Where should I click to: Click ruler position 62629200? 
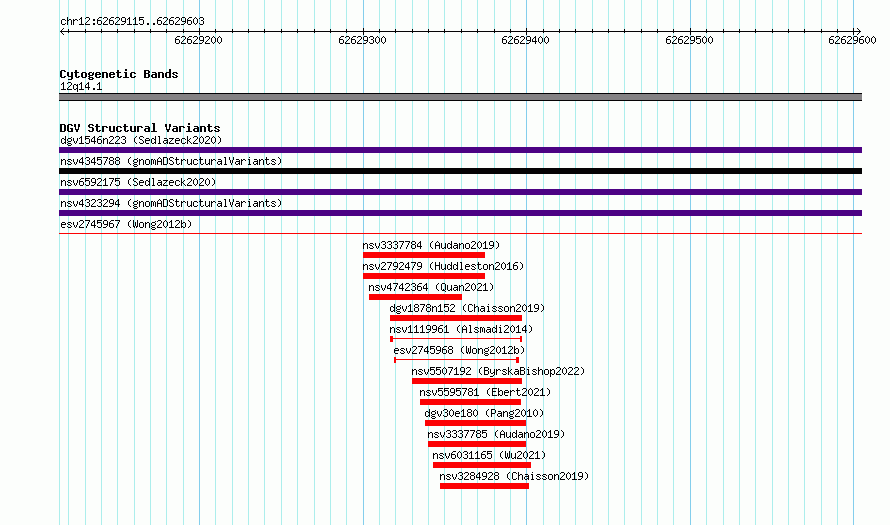pos(199,40)
